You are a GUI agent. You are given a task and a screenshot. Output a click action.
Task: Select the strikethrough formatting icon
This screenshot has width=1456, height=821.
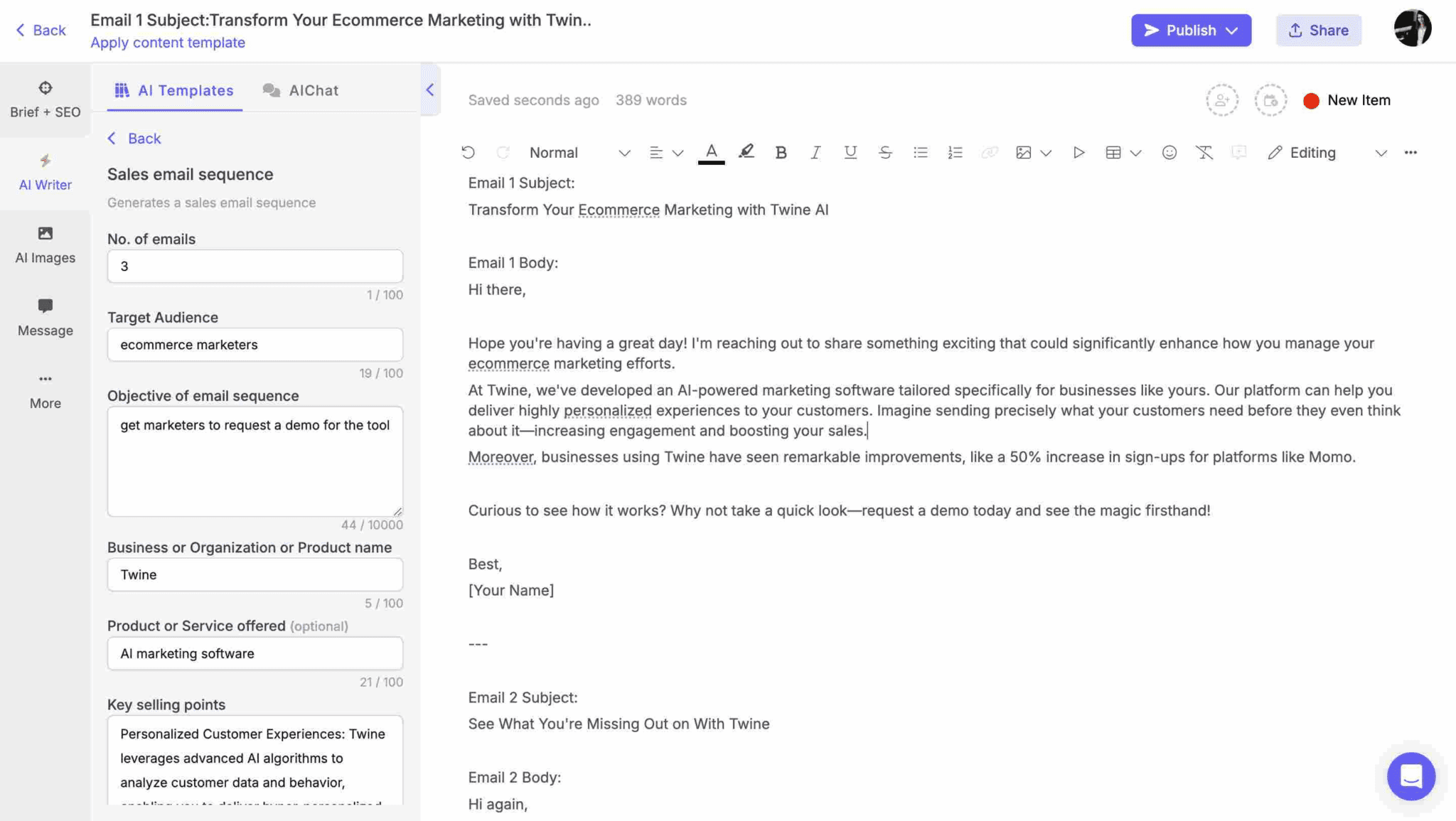tap(885, 152)
